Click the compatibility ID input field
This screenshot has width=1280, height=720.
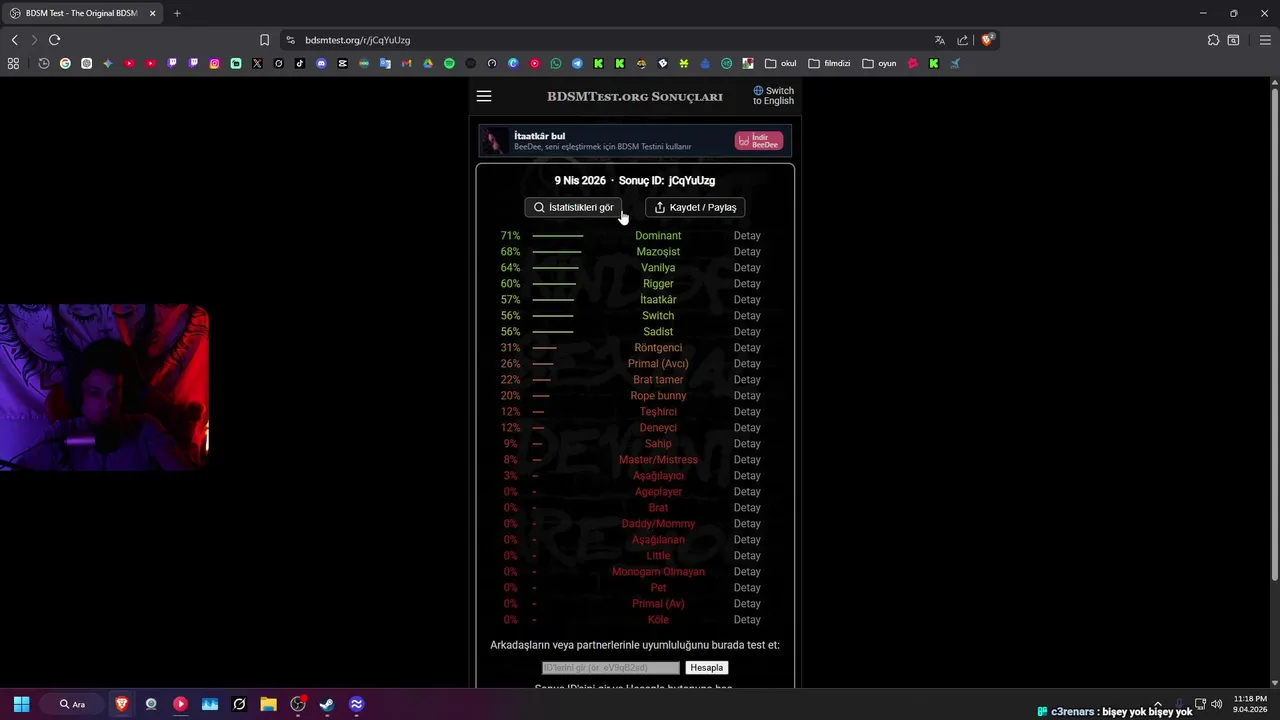click(x=611, y=667)
